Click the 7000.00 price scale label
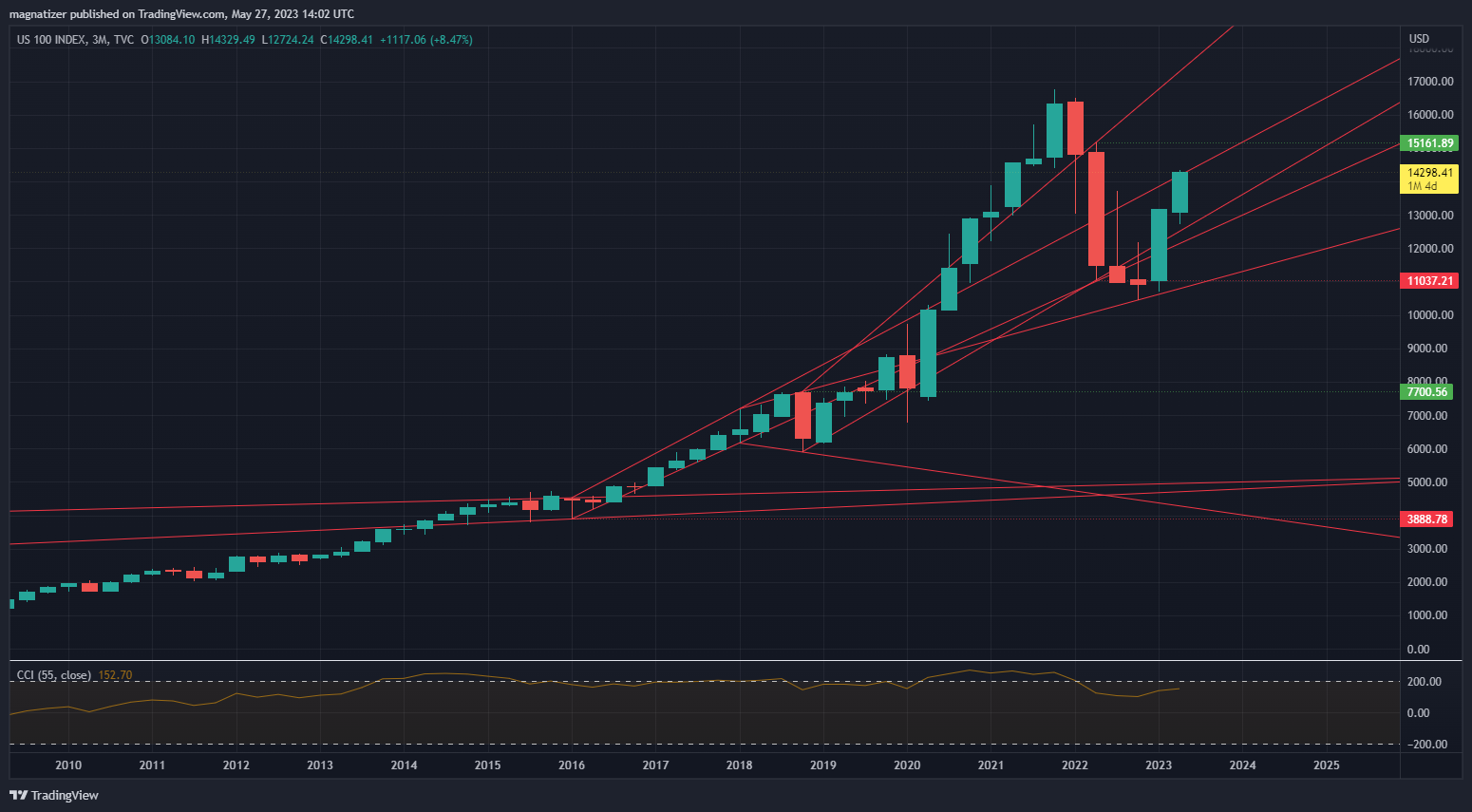Viewport: 1472px width, 812px height. (1427, 416)
